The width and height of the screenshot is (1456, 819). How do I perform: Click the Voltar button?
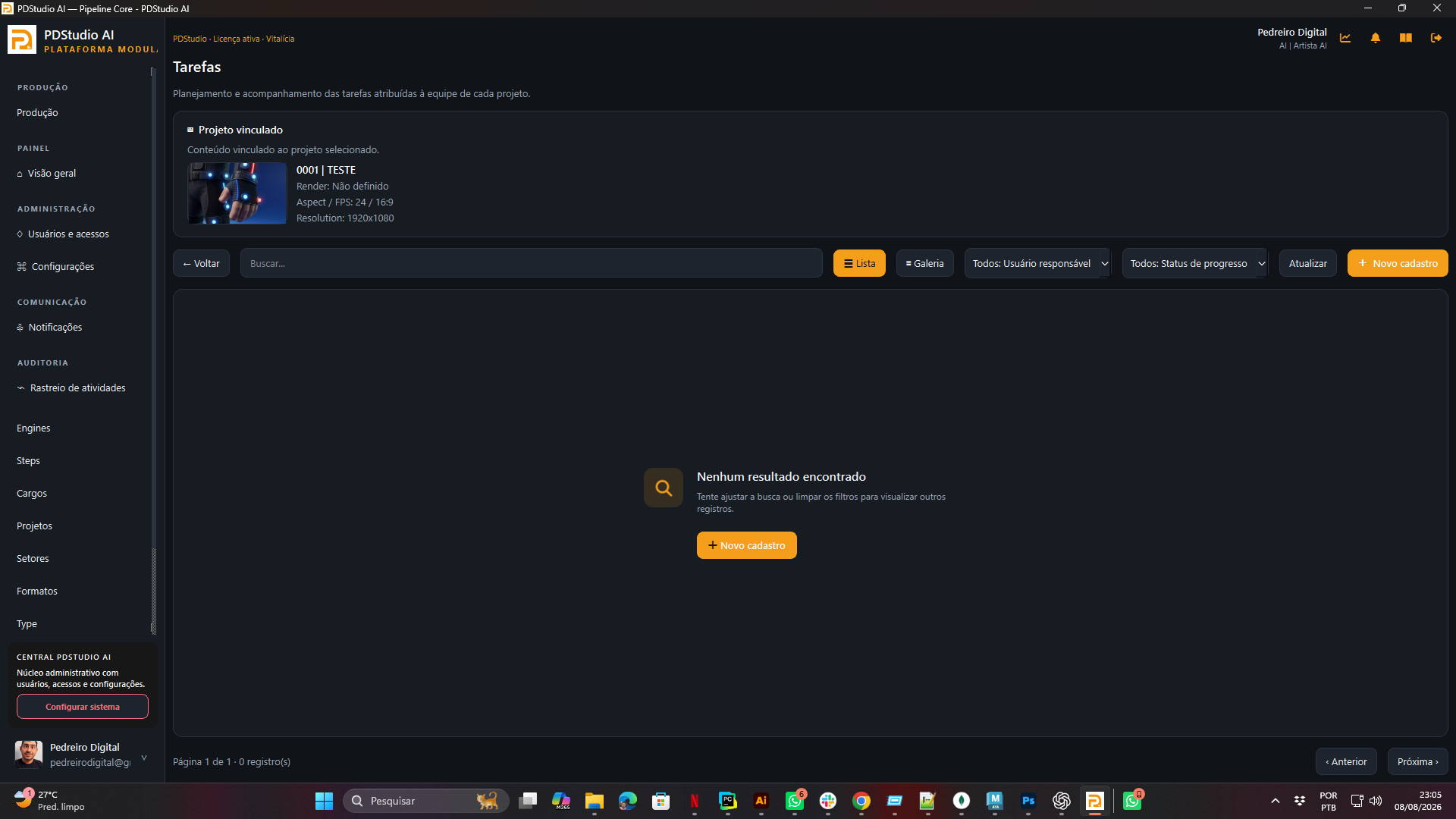(x=201, y=263)
